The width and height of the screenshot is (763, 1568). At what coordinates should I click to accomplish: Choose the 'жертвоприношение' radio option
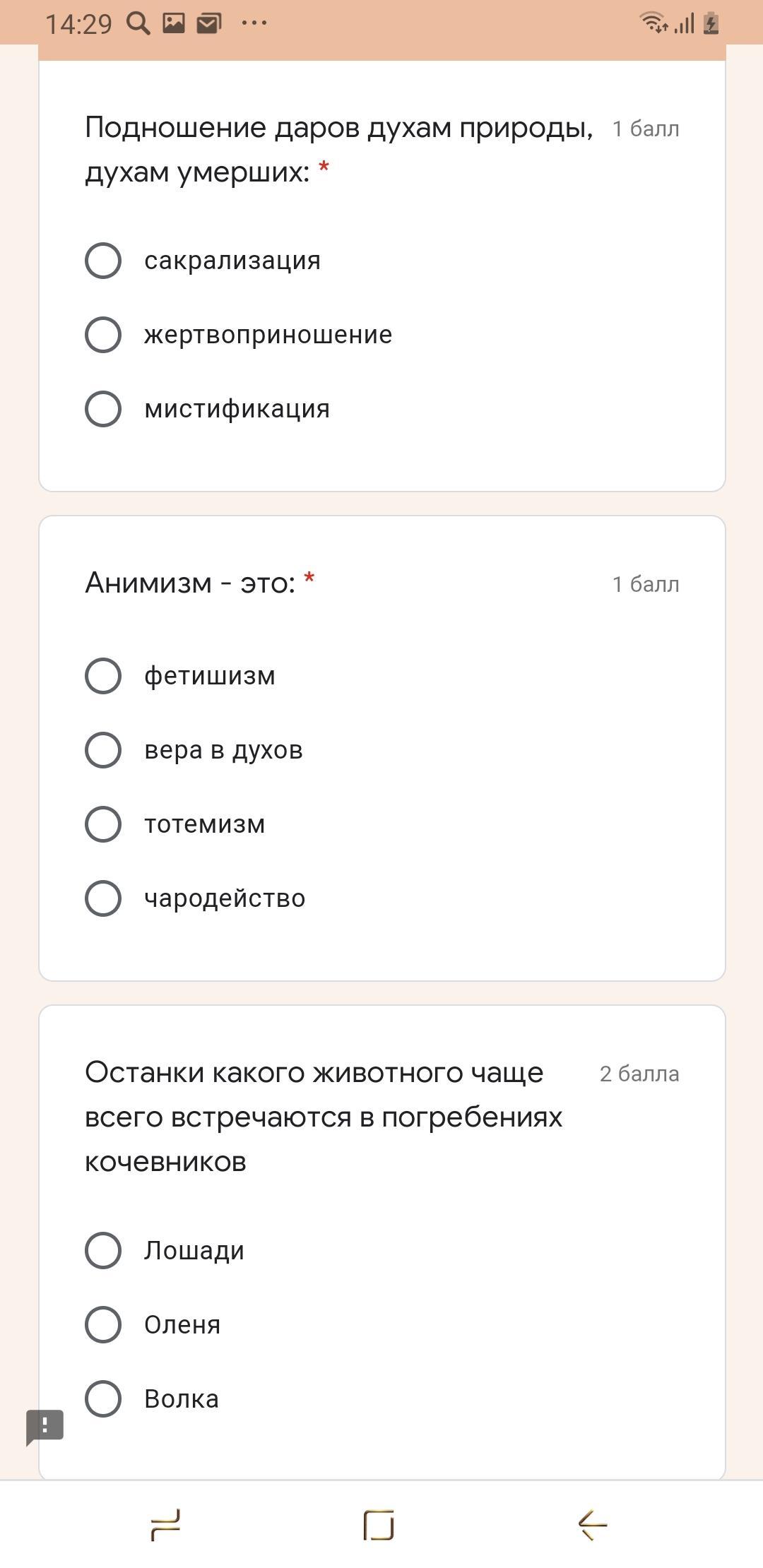pyautogui.click(x=103, y=335)
